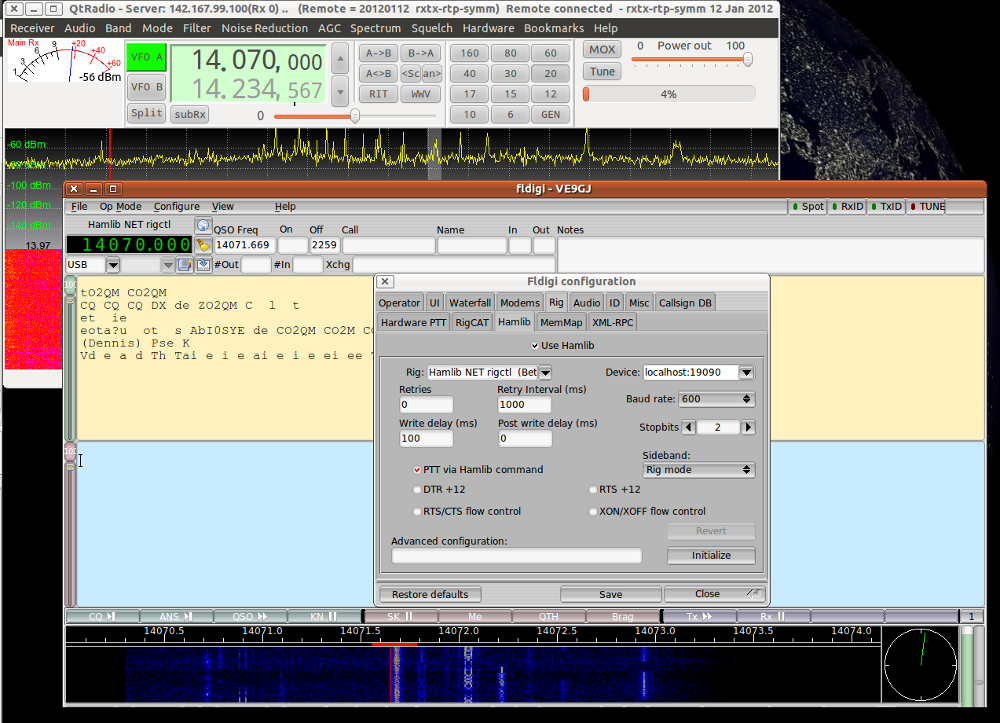Screen dimensions: 1000x723
Task: Open the Sideband Rig mode dropdown
Action: point(698,470)
